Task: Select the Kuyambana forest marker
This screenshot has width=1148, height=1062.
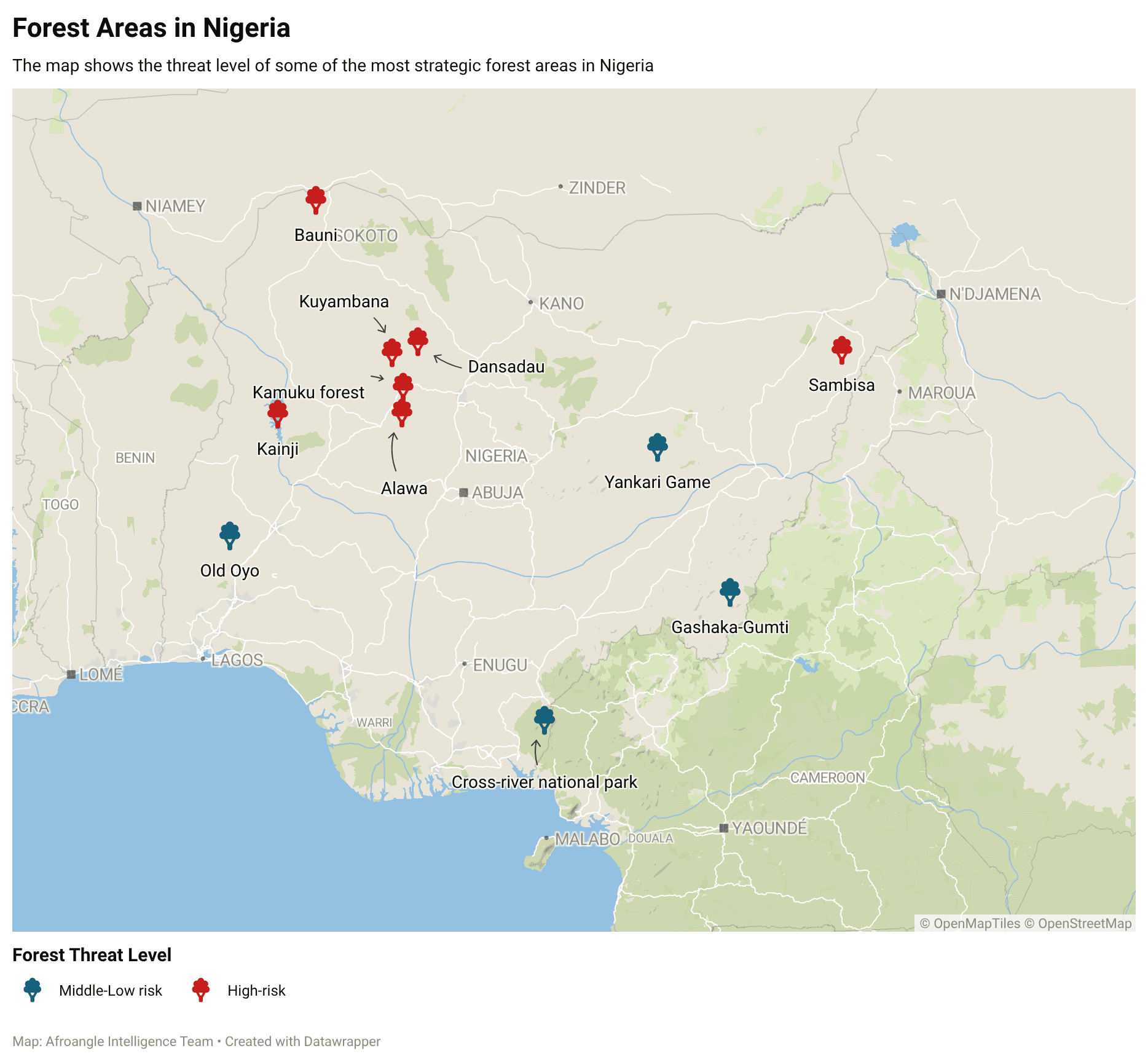Action: click(x=392, y=353)
